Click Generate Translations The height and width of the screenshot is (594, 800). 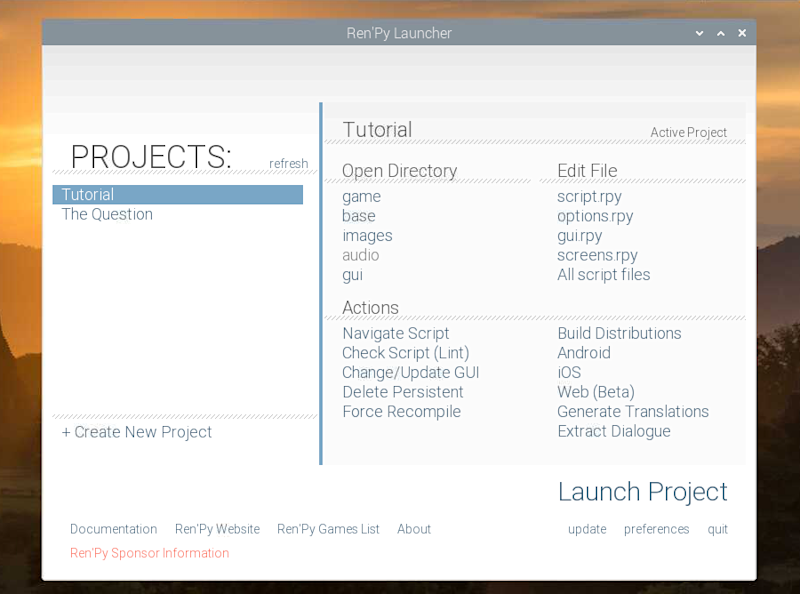coord(633,411)
